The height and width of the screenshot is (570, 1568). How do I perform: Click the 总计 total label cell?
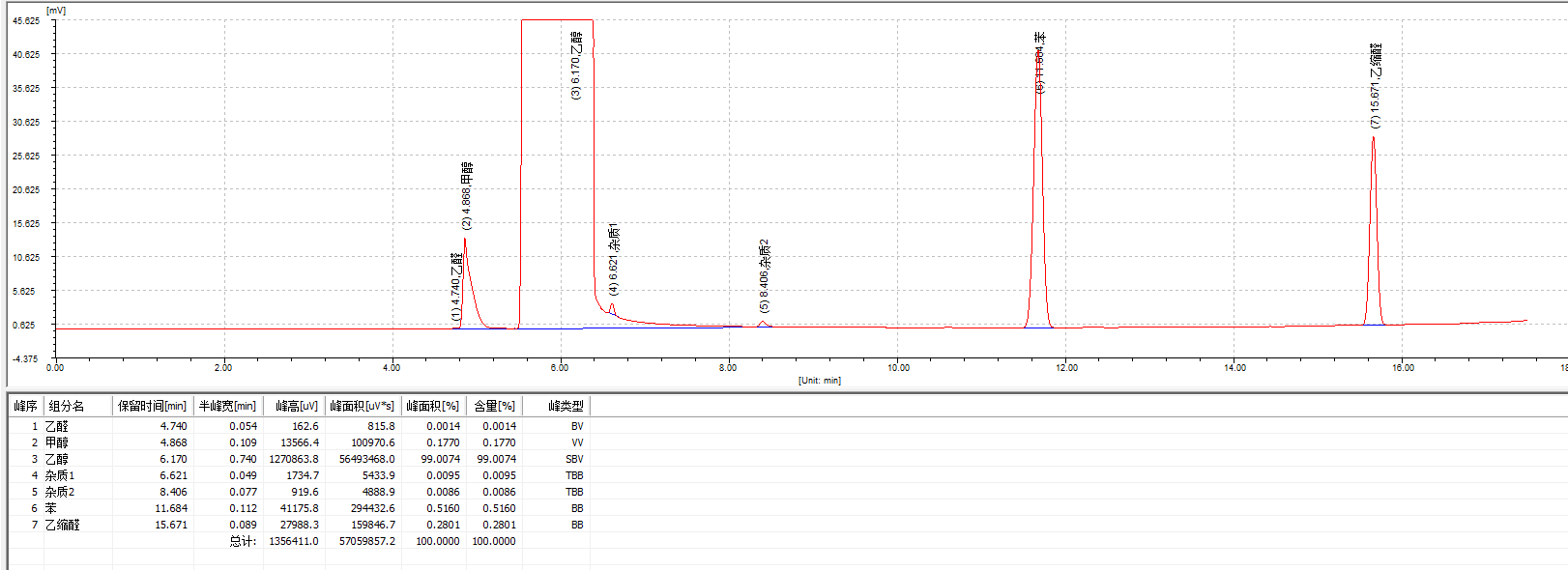click(x=242, y=541)
